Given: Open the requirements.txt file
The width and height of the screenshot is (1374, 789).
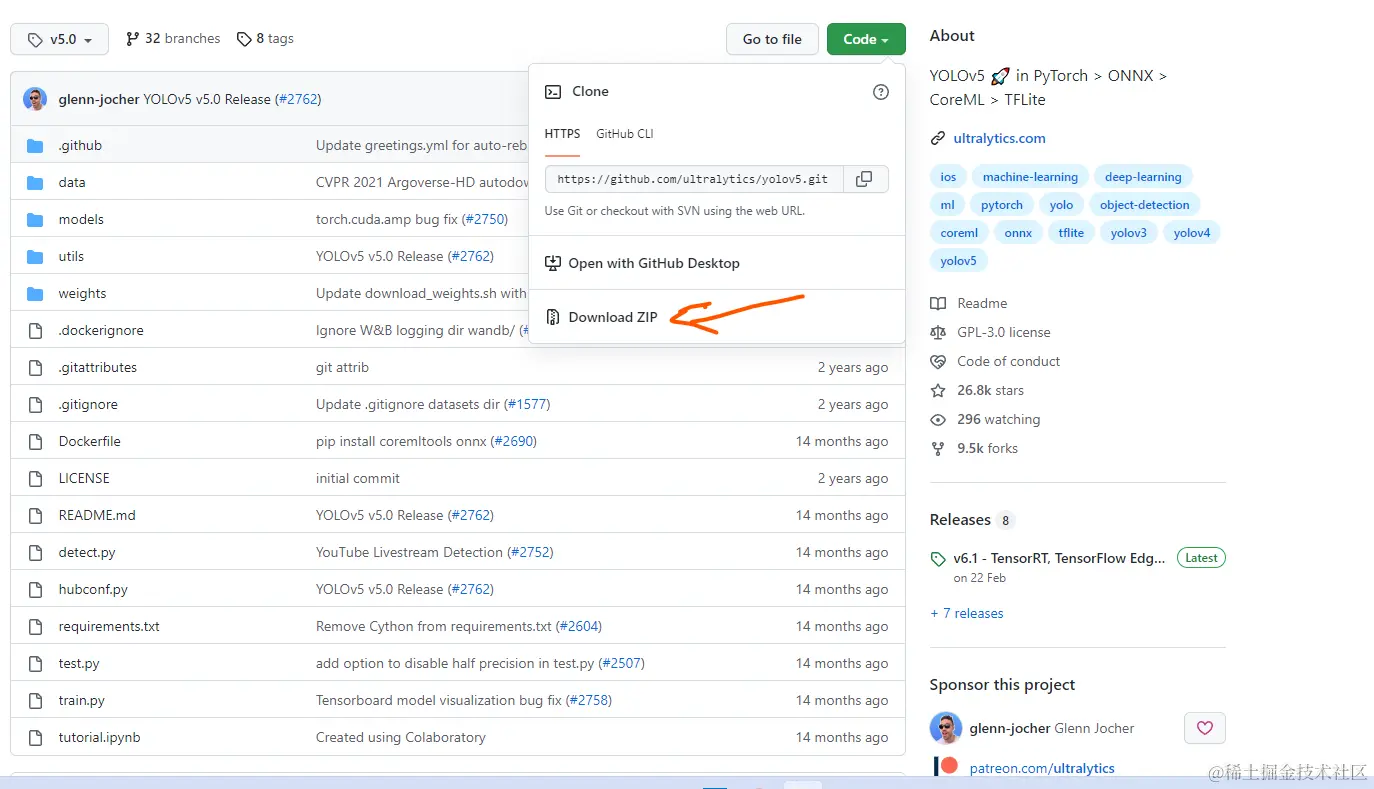Looking at the screenshot, I should pyautogui.click(x=109, y=627).
